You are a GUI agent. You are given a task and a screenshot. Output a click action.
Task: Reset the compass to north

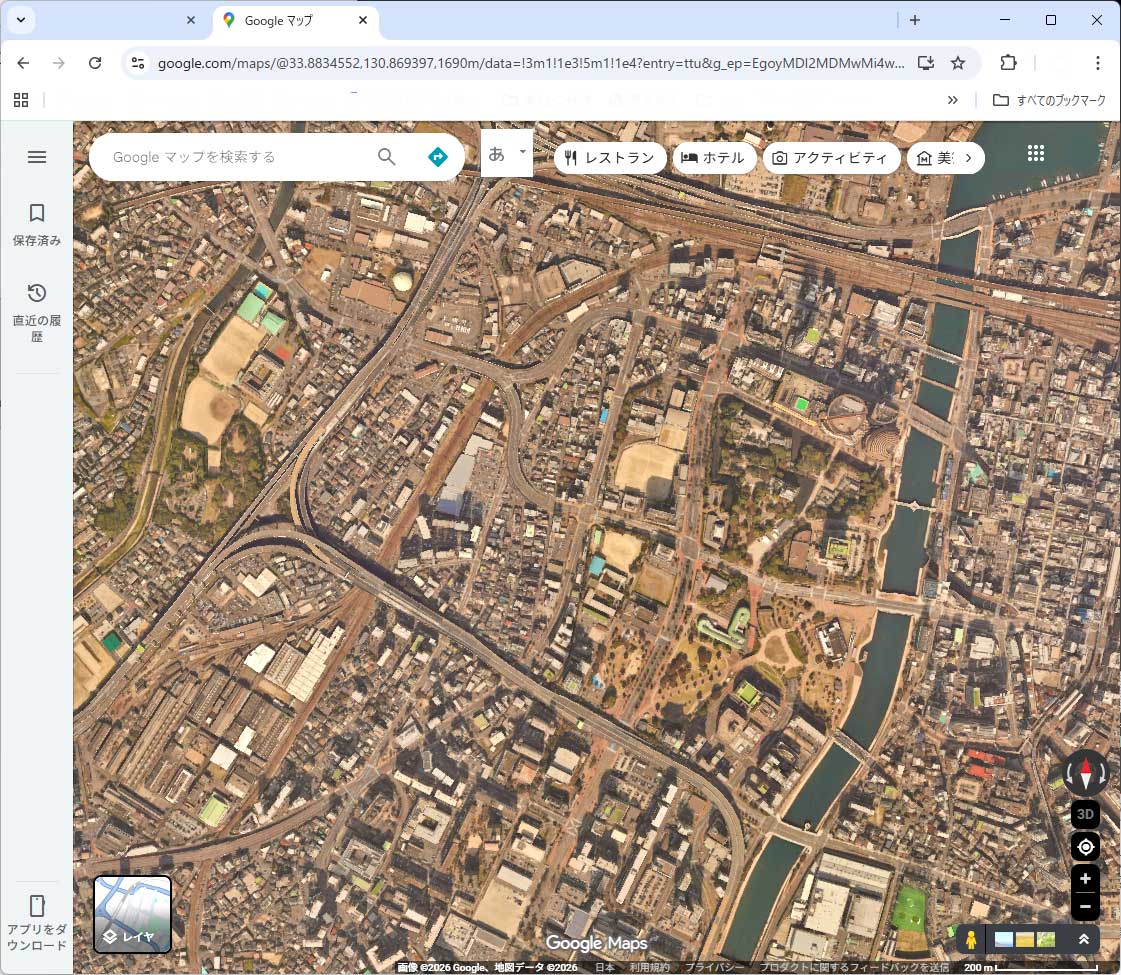point(1085,773)
